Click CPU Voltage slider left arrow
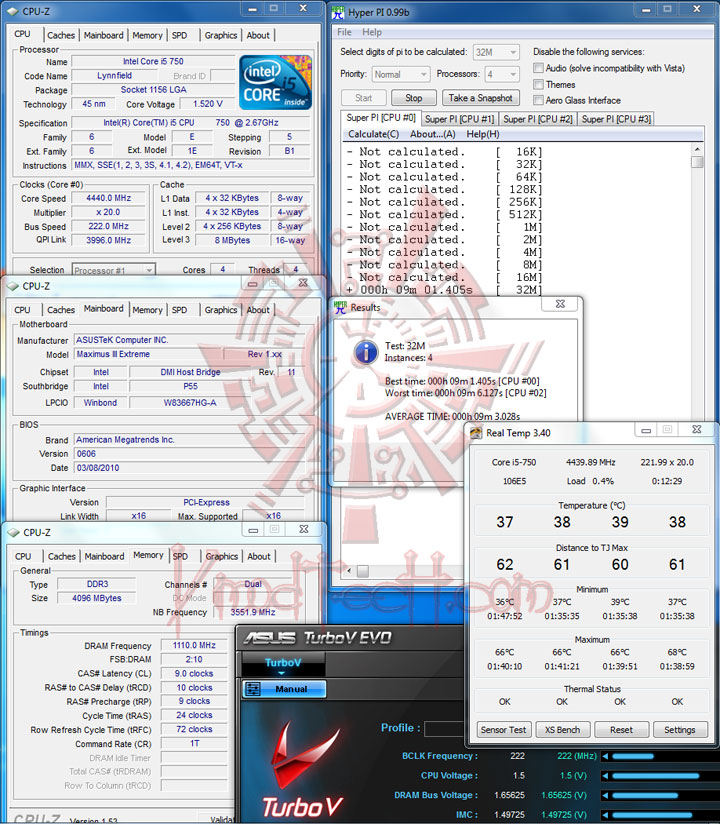 click(x=605, y=776)
